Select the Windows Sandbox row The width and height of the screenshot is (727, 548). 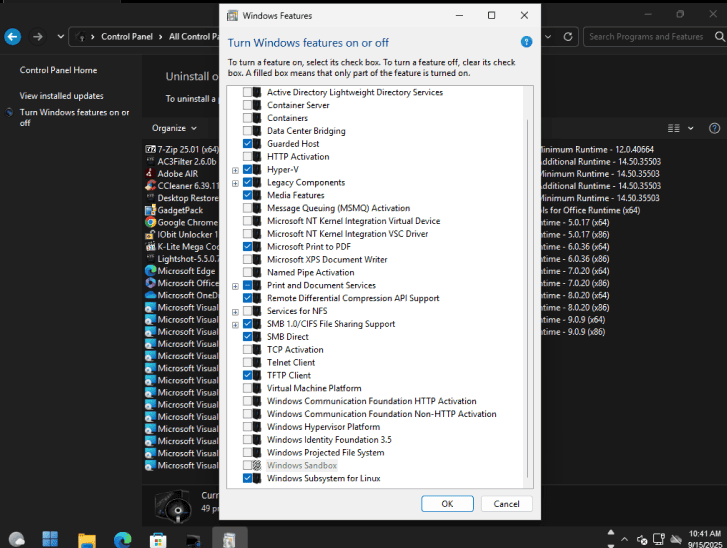pos(302,465)
